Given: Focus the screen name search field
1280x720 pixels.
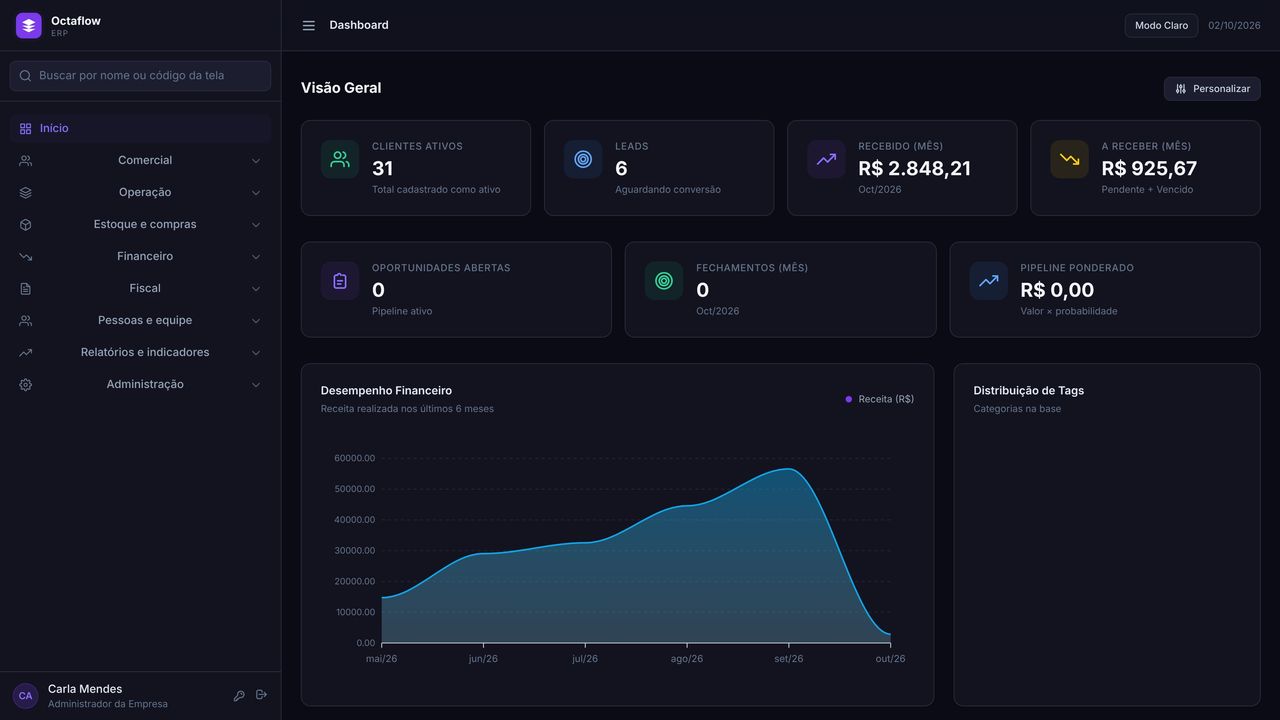Looking at the screenshot, I should point(140,76).
